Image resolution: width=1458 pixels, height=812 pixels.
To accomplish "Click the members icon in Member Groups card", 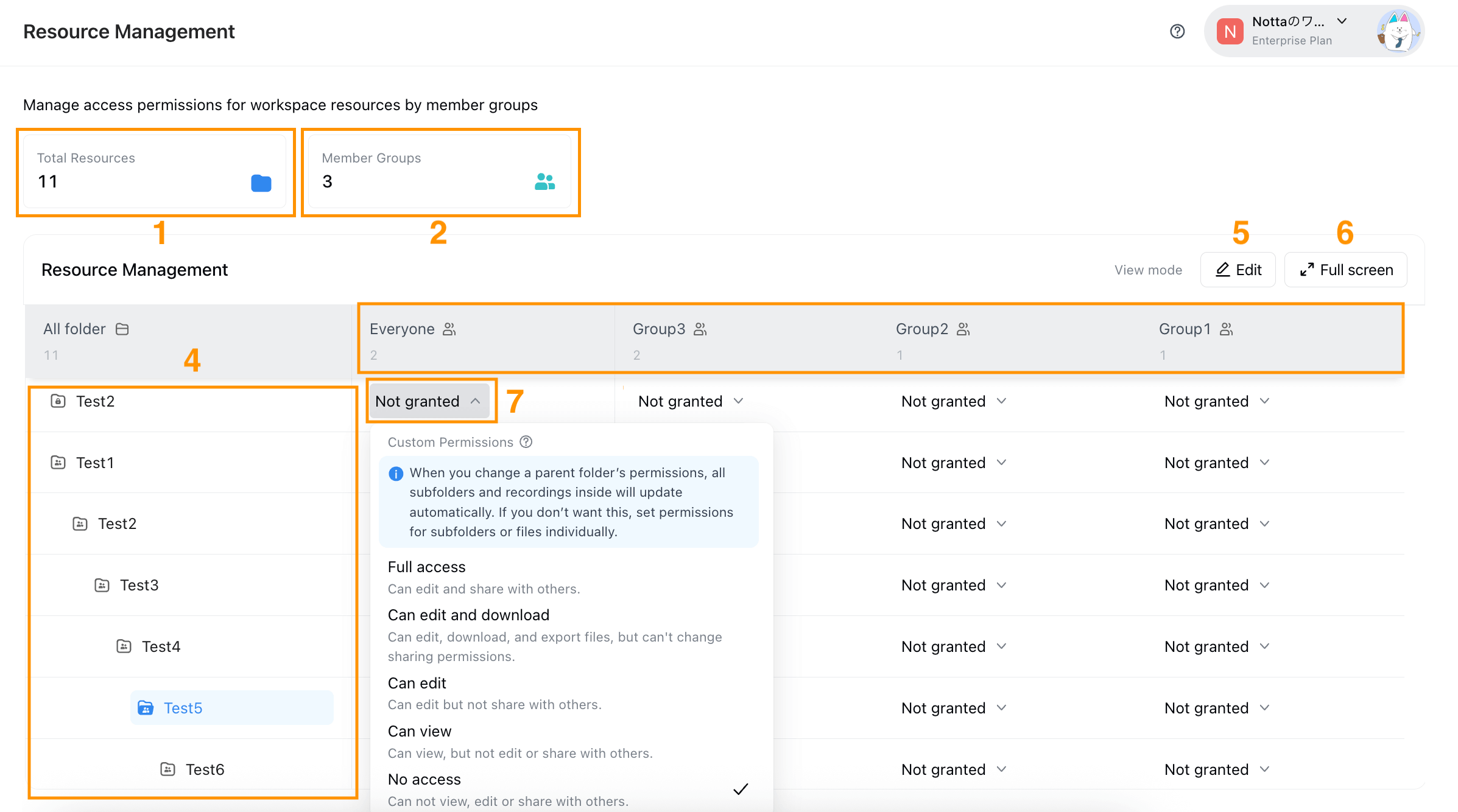I will (x=545, y=180).
